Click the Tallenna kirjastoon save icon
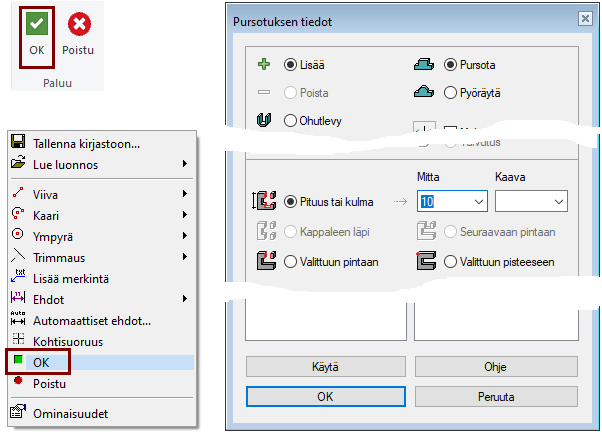The image size is (602, 432). [x=18, y=144]
